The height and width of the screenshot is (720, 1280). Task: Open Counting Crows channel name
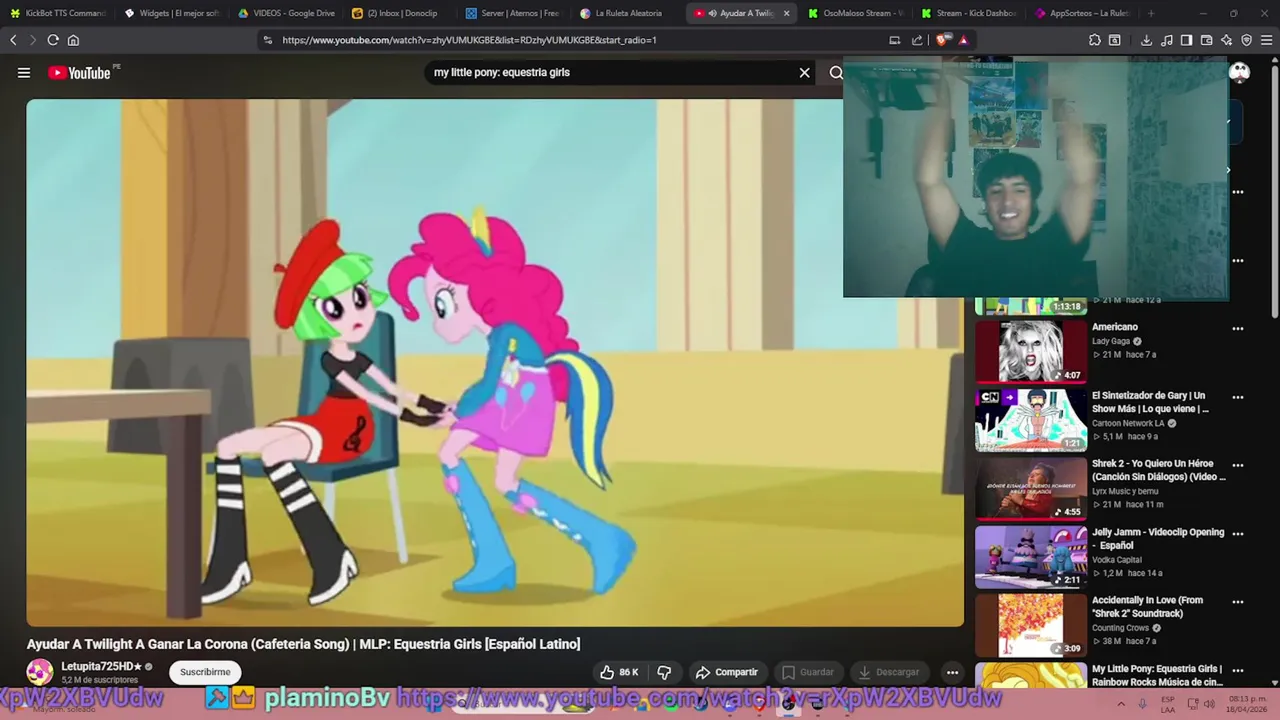click(x=1120, y=628)
